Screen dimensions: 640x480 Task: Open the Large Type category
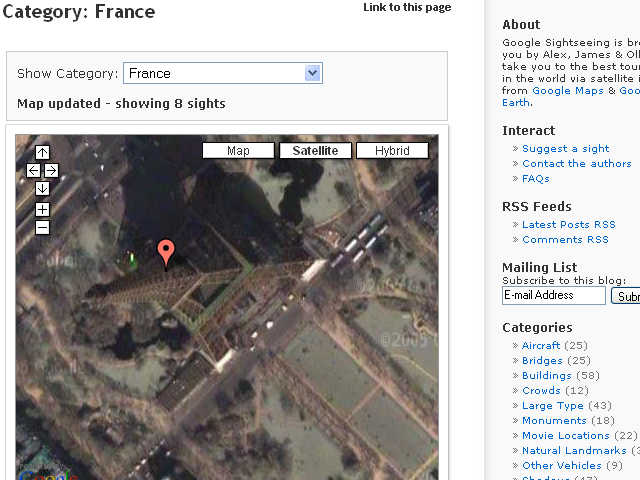(553, 406)
